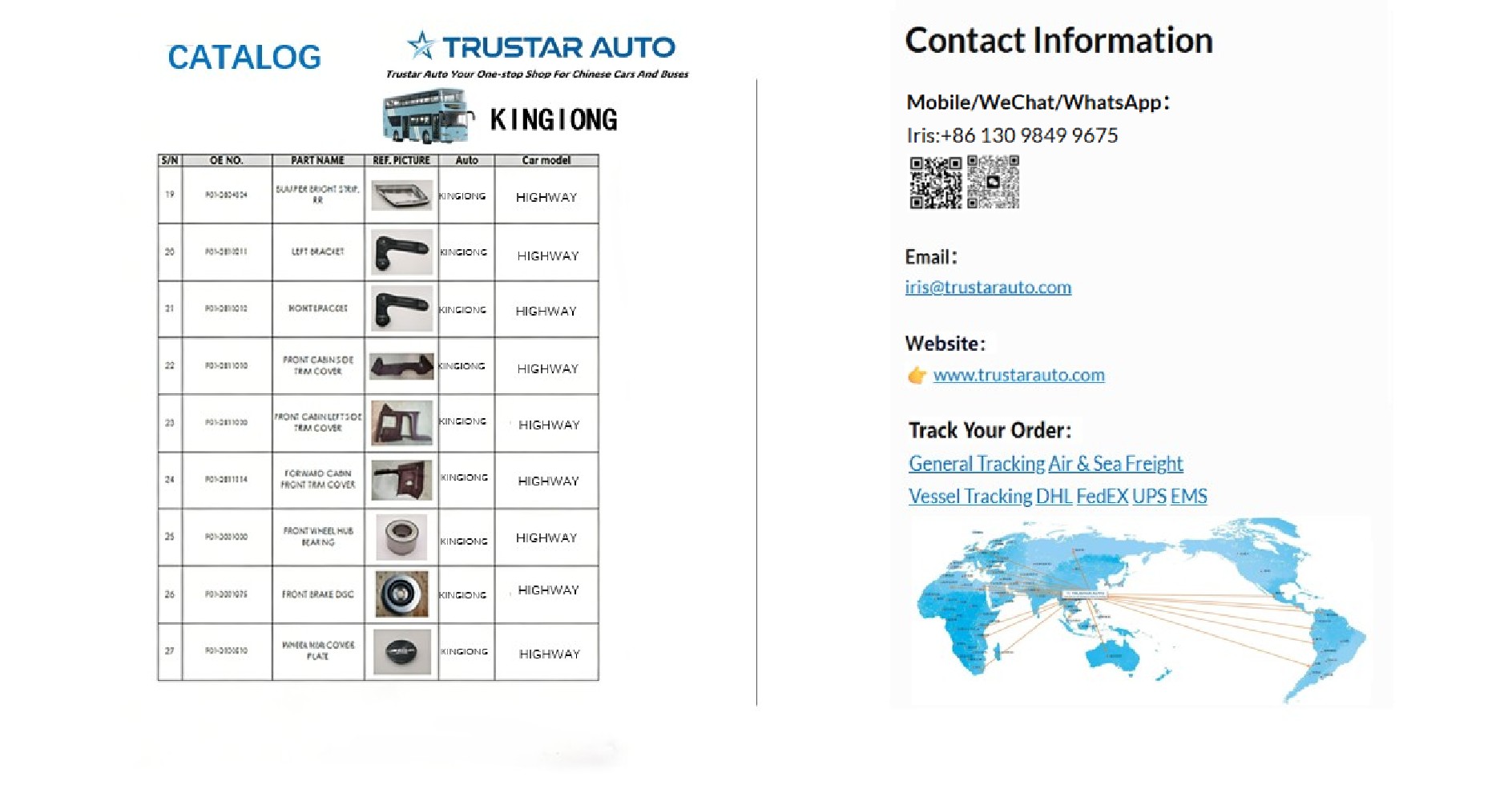The image size is (1512, 785).
Task: Click the front wheel hub bearing picture
Action: [401, 537]
